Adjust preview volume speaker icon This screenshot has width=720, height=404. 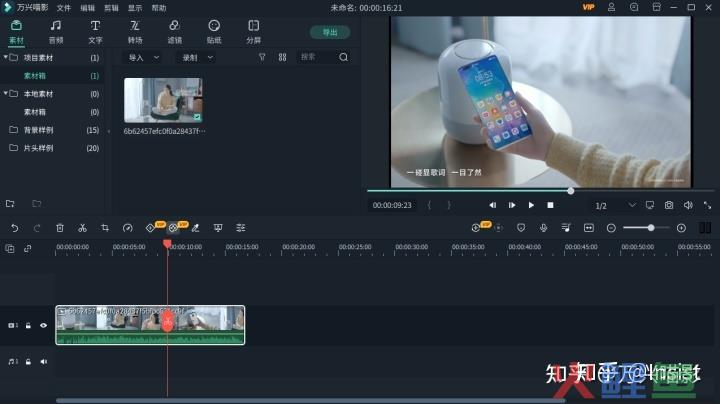pos(688,205)
